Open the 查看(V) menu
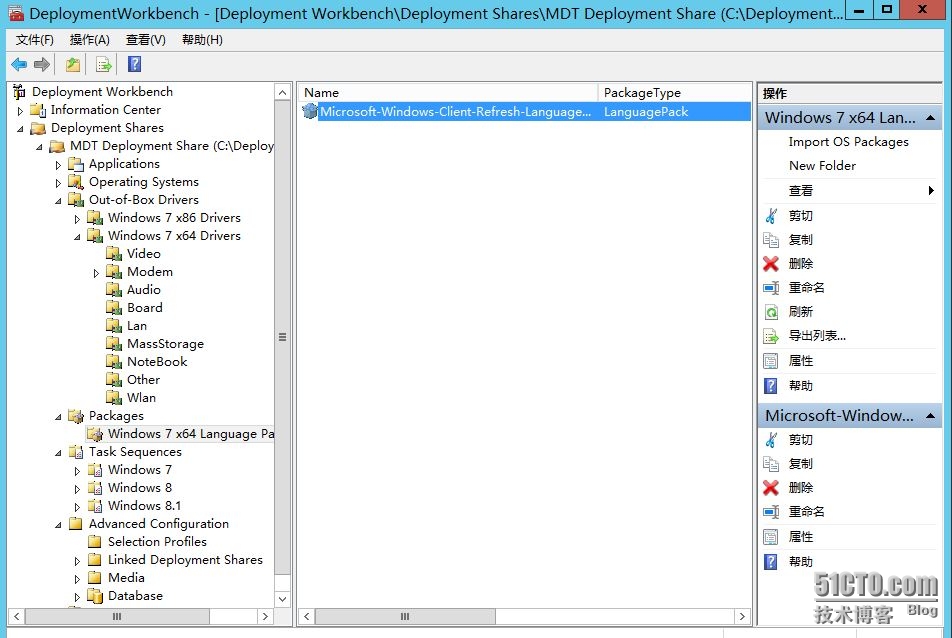Viewport: 952px width, 638px height. pos(146,40)
